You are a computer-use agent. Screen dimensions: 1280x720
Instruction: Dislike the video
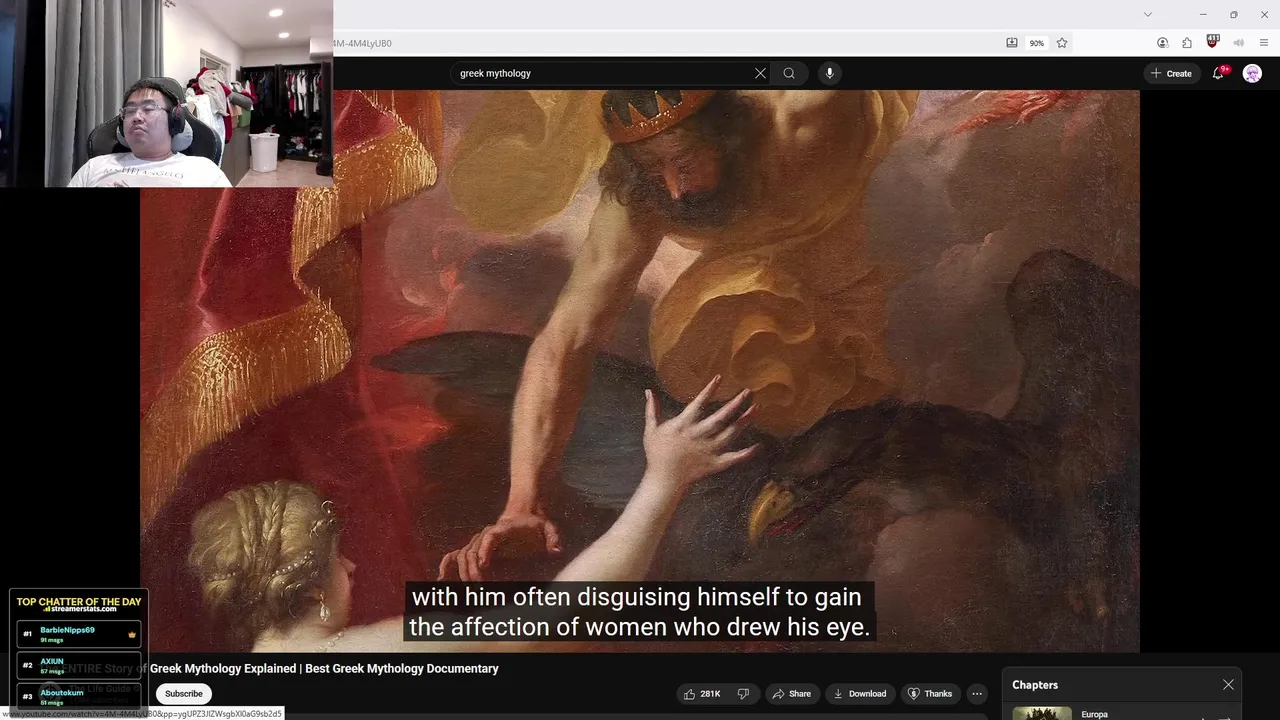coord(743,694)
